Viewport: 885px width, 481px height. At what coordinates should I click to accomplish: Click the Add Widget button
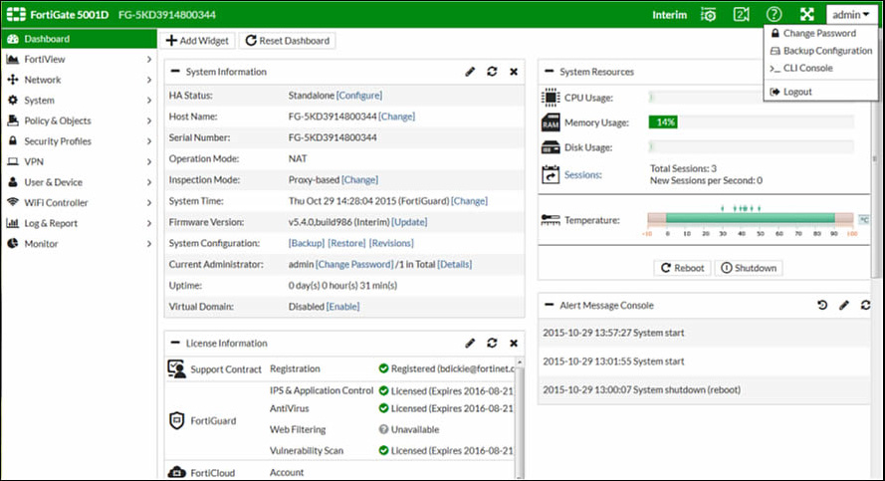click(x=198, y=41)
